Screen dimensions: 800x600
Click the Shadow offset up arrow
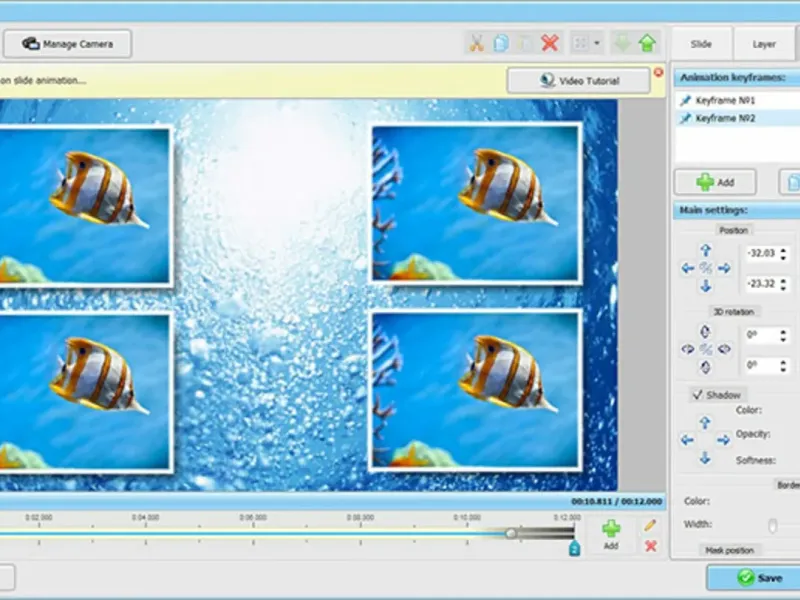pos(705,422)
